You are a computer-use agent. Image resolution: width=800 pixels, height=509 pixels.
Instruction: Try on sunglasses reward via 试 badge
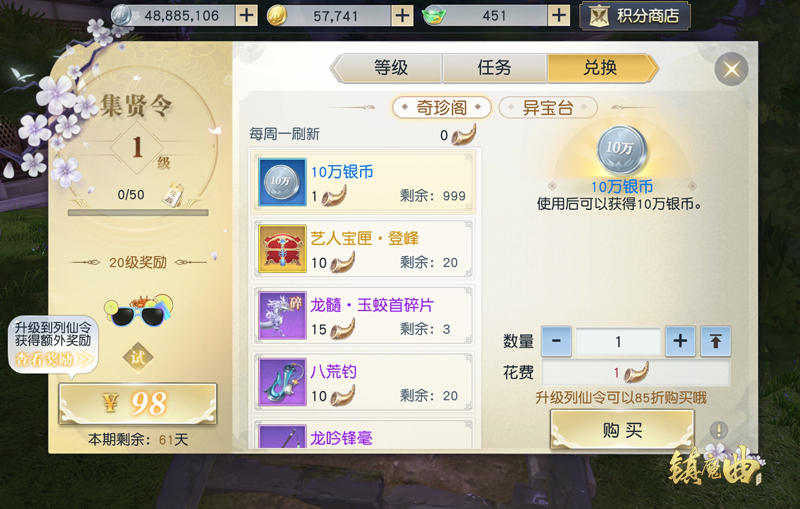point(138,358)
